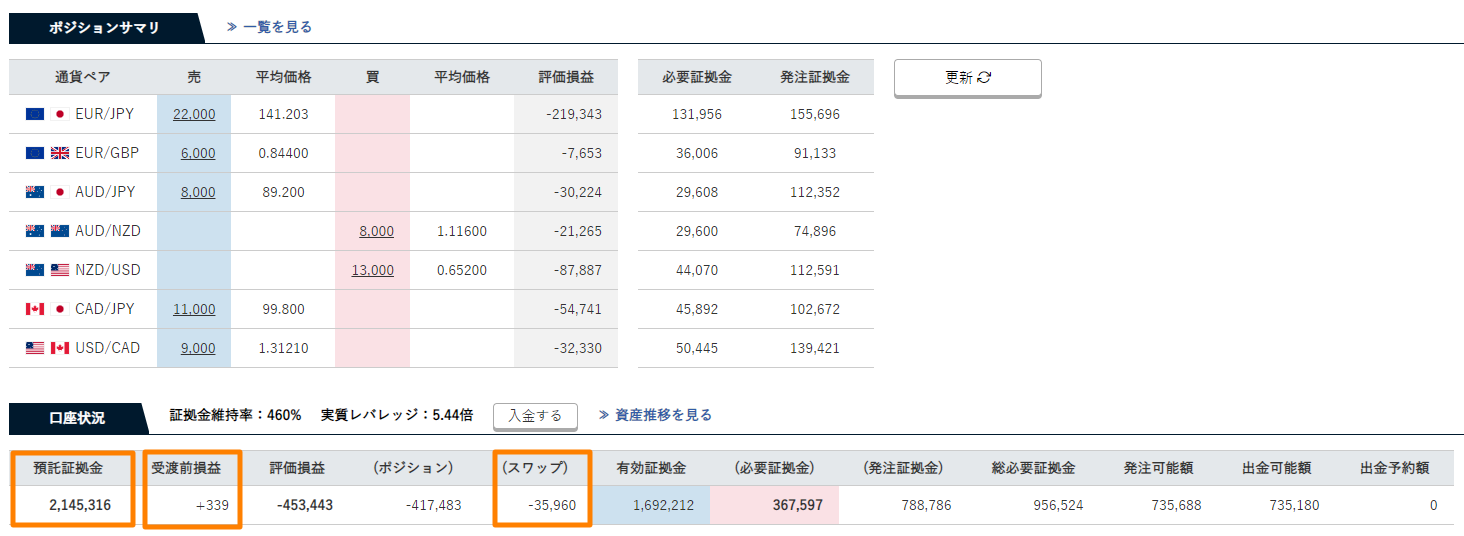Click the Canada flag in USD/CAD row
Viewport: 1464px width, 536px height.
[x=60, y=348]
